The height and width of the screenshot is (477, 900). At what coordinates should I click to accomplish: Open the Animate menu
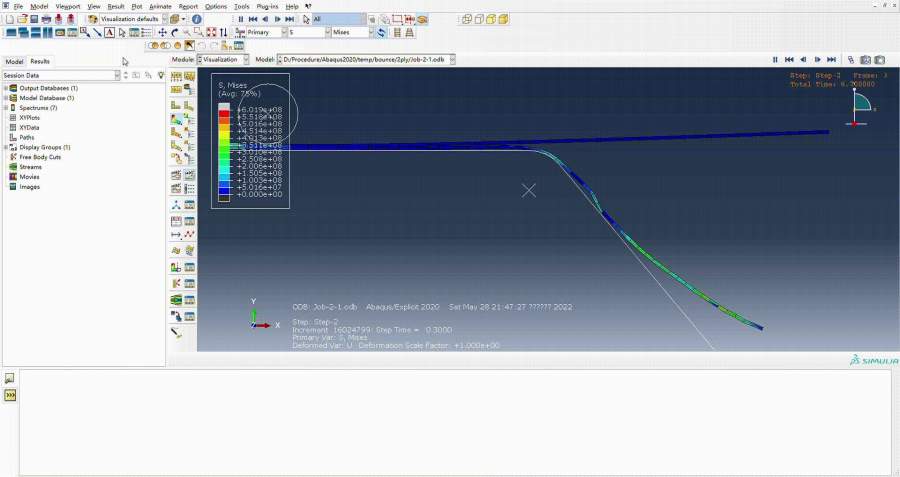160,6
